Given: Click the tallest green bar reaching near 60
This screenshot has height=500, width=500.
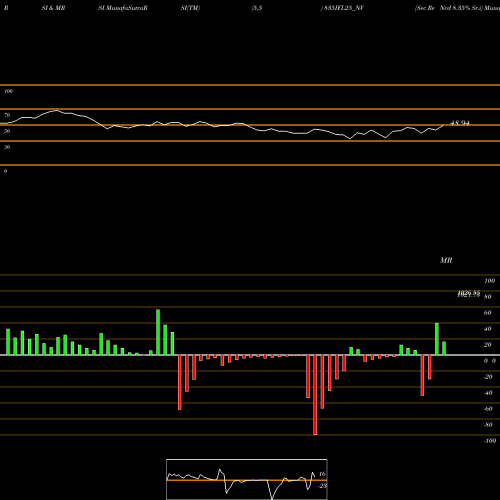Looking at the screenshot, I should click(158, 332).
